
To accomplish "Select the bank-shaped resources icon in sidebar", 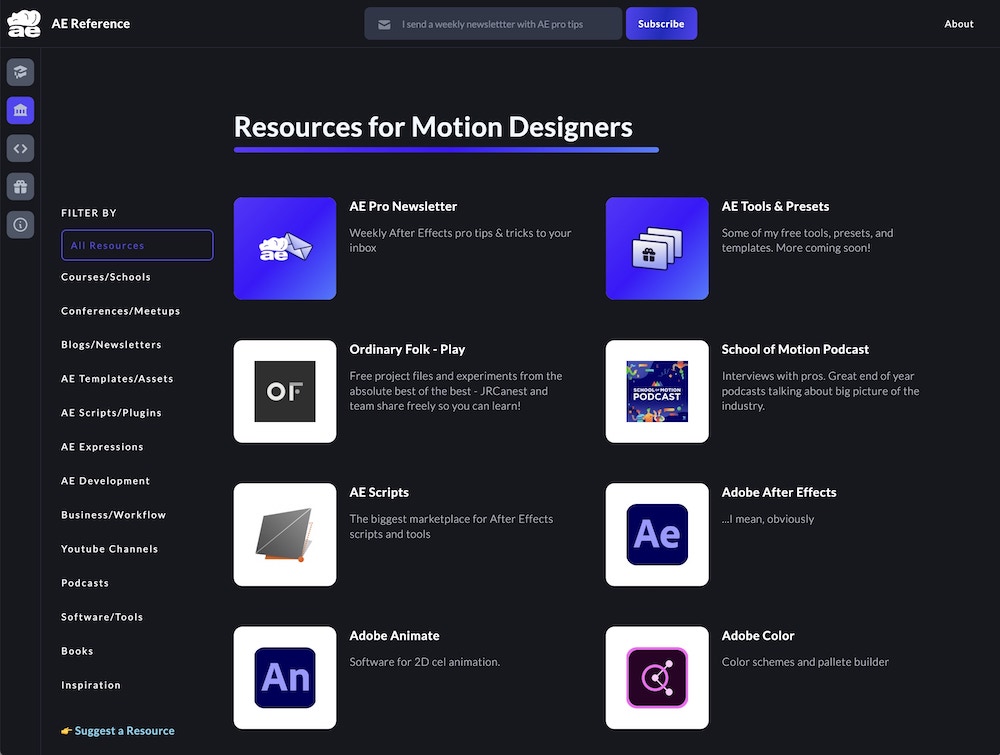I will coord(20,110).
